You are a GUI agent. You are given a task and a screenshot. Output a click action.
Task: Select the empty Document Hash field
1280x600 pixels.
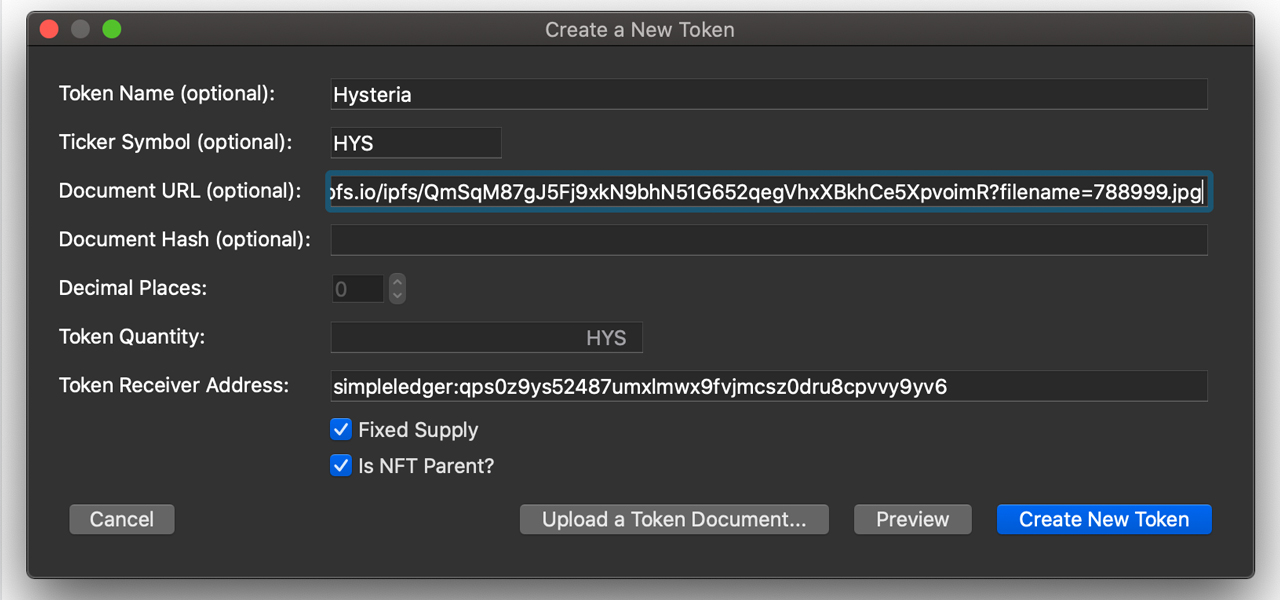tap(768, 240)
